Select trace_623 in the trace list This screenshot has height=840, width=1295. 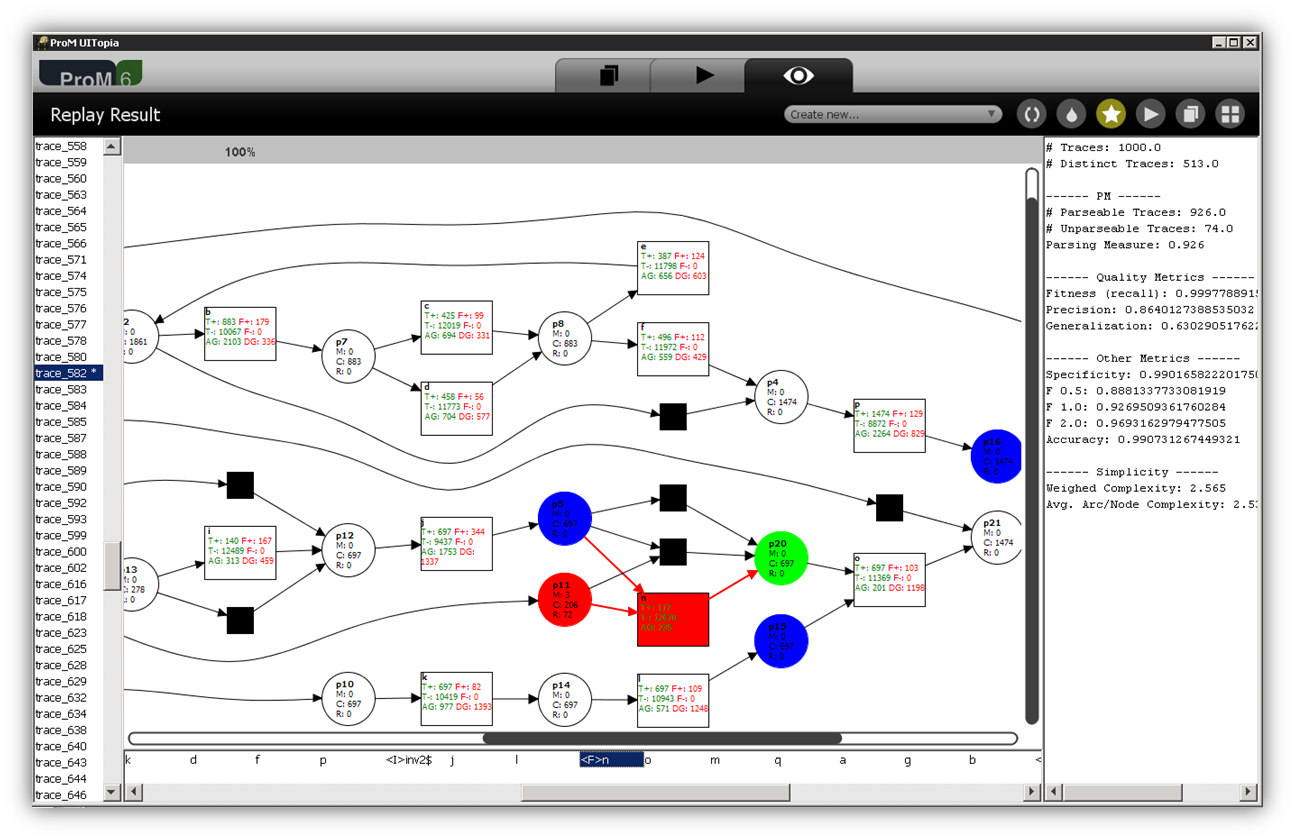pyautogui.click(x=68, y=633)
